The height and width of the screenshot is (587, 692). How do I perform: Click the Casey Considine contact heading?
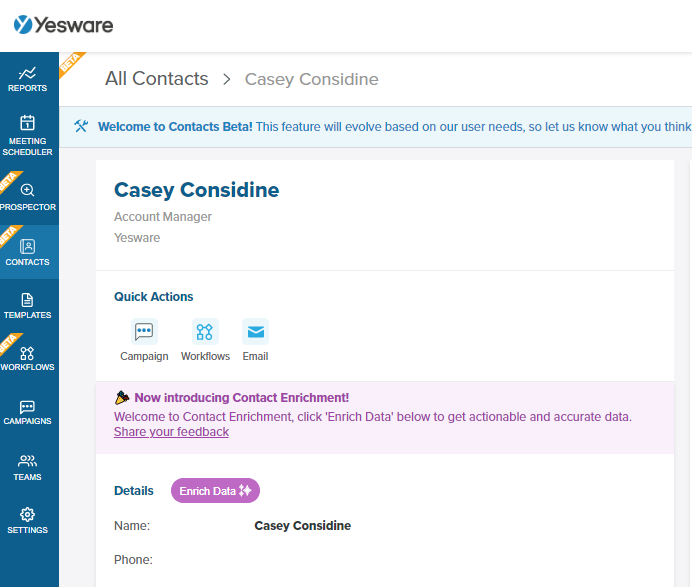pyautogui.click(x=196, y=190)
